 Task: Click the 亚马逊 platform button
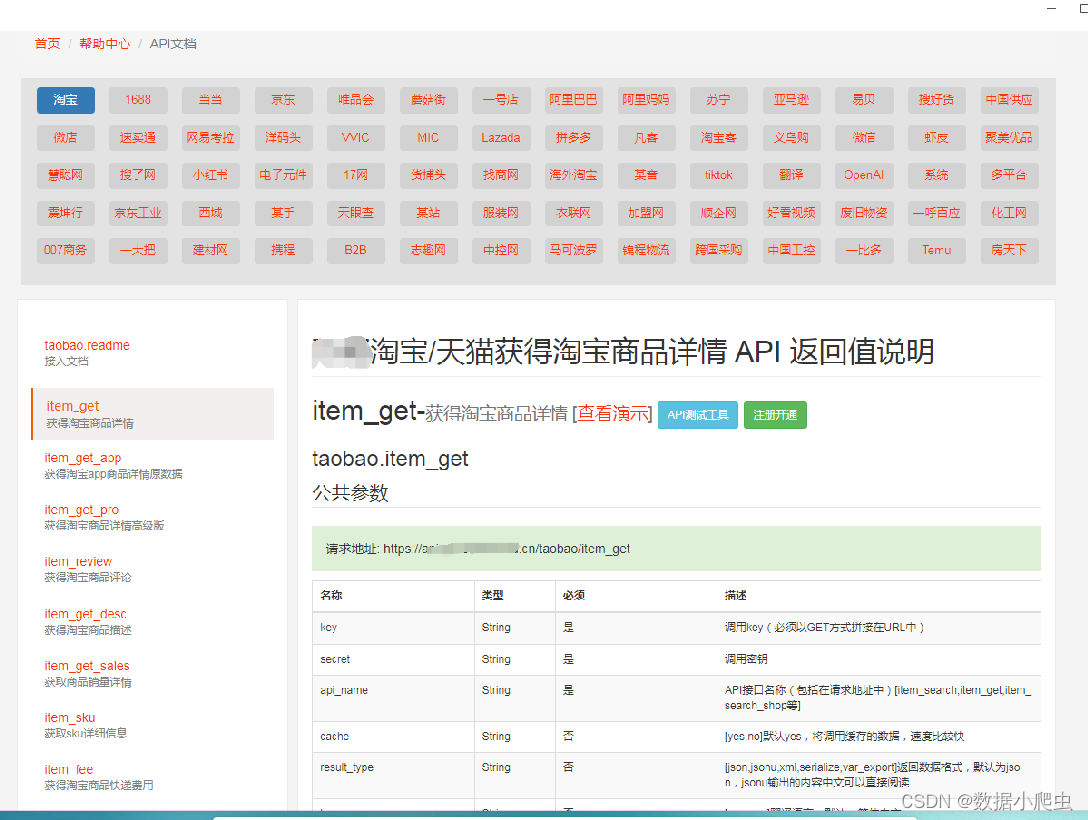791,99
